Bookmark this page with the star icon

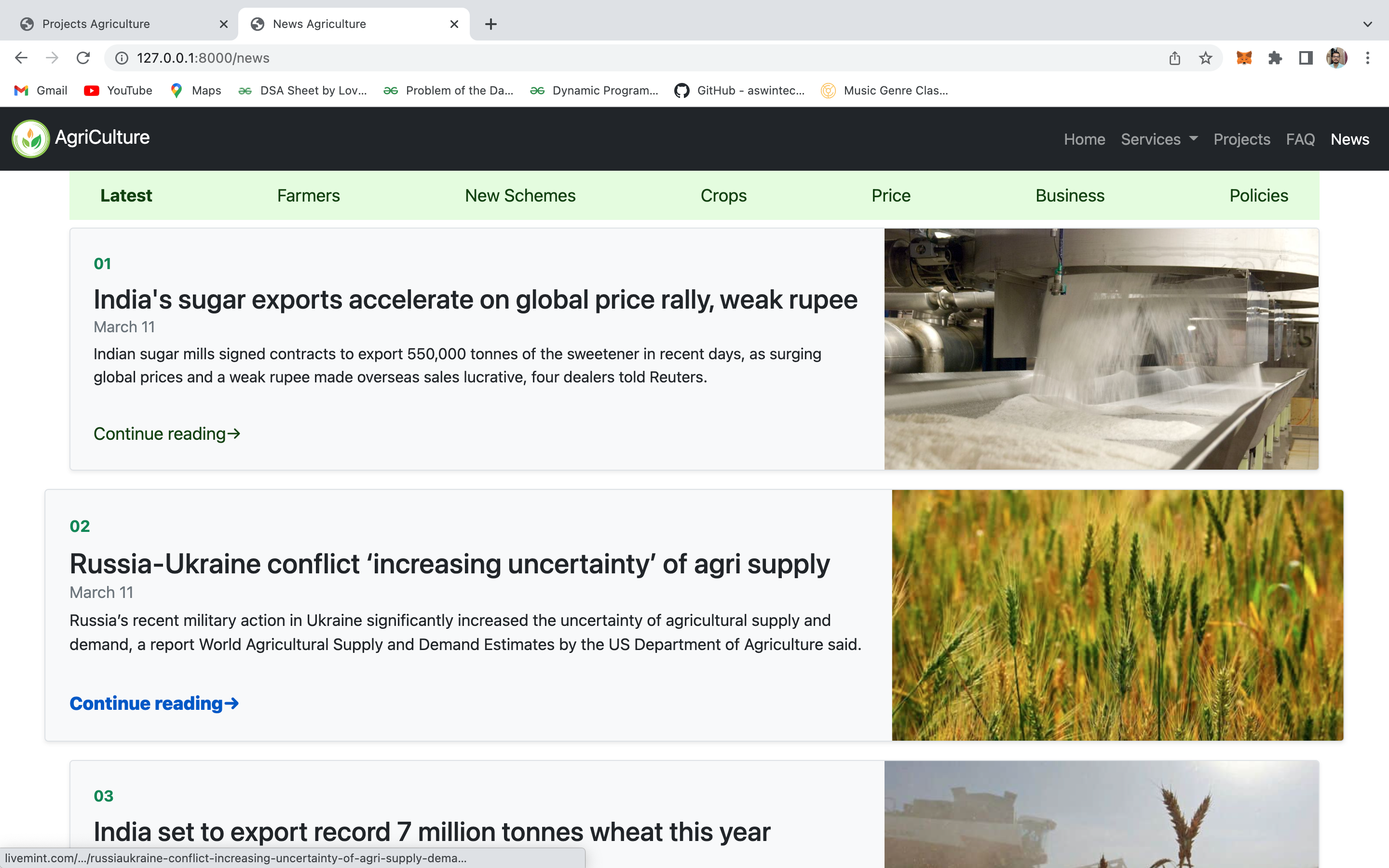pos(1205,58)
